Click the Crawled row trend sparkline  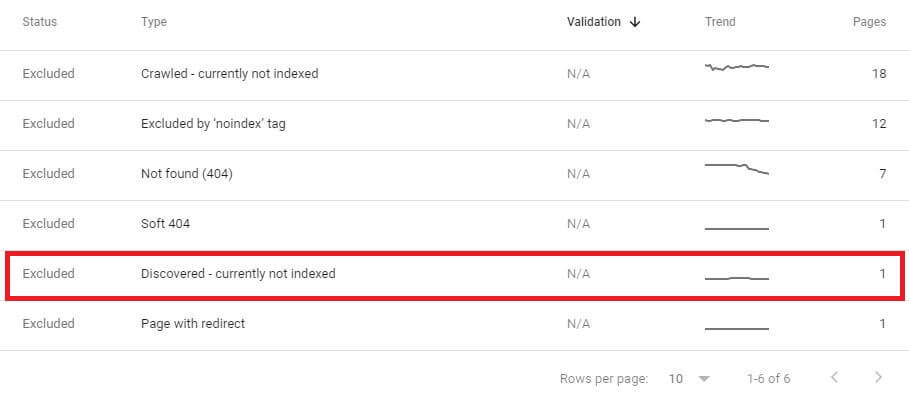[737, 67]
